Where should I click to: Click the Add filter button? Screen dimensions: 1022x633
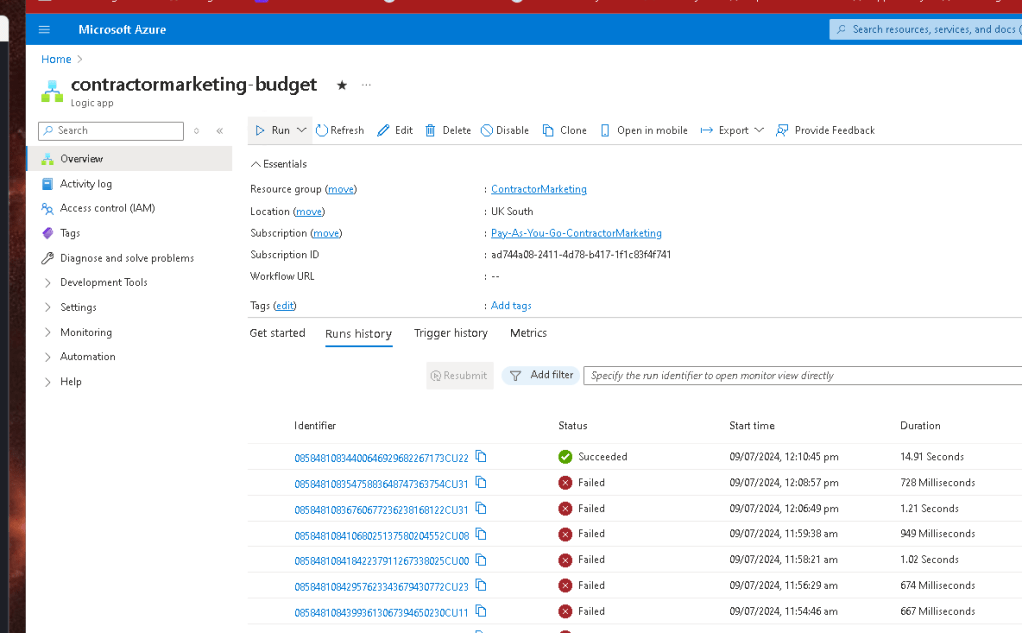[x=541, y=375]
